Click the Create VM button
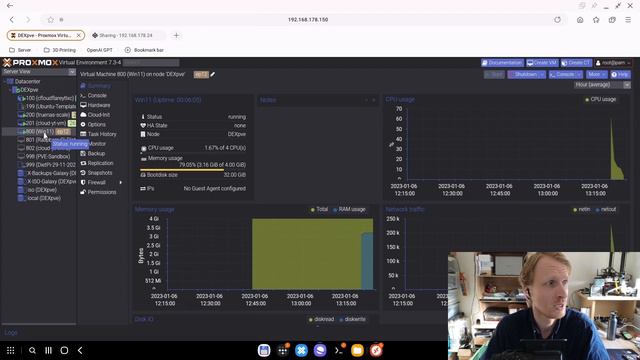This screenshot has width=640, height=360. pos(542,63)
